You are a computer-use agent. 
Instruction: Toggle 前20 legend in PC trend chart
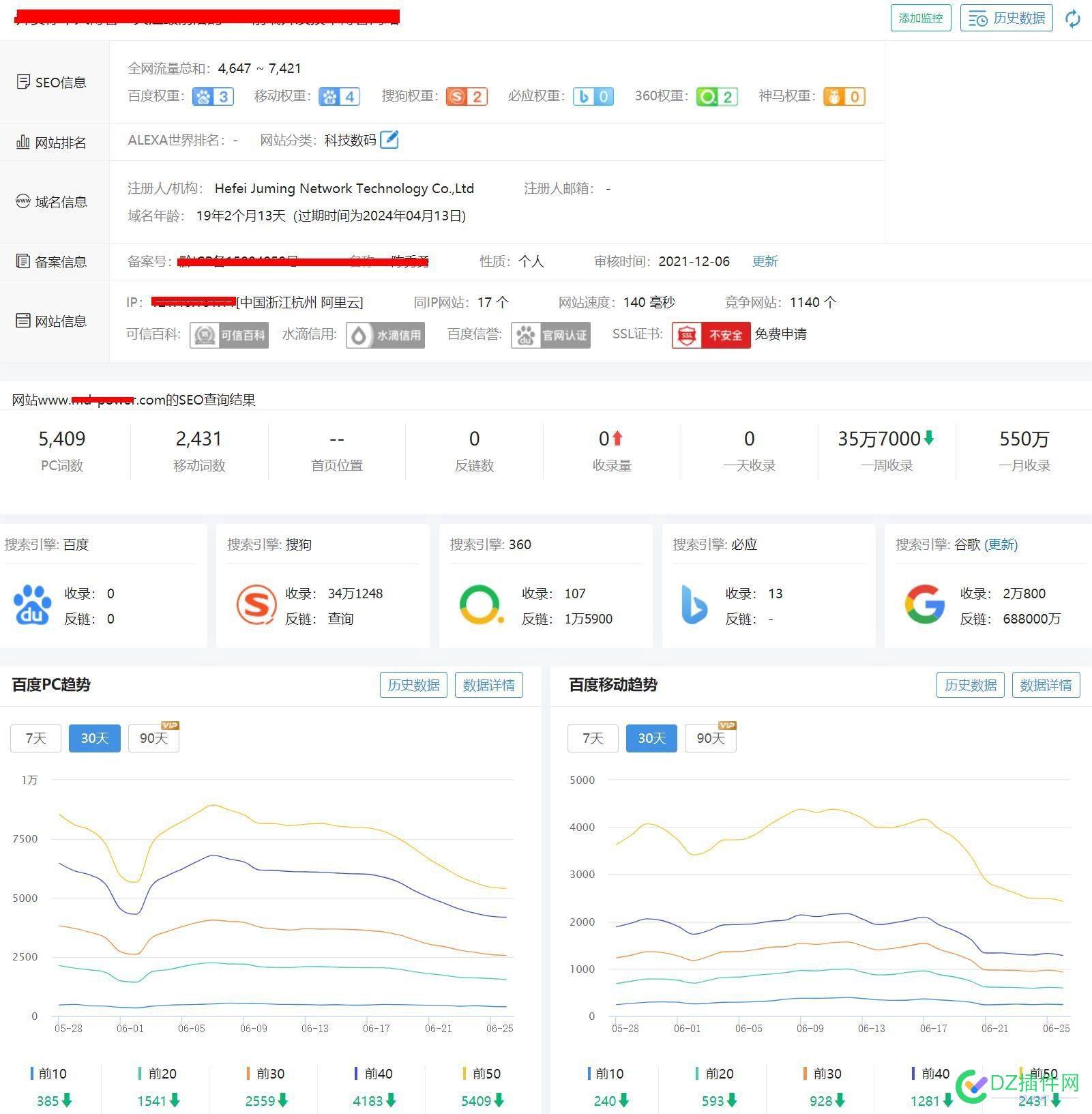click(x=157, y=1074)
